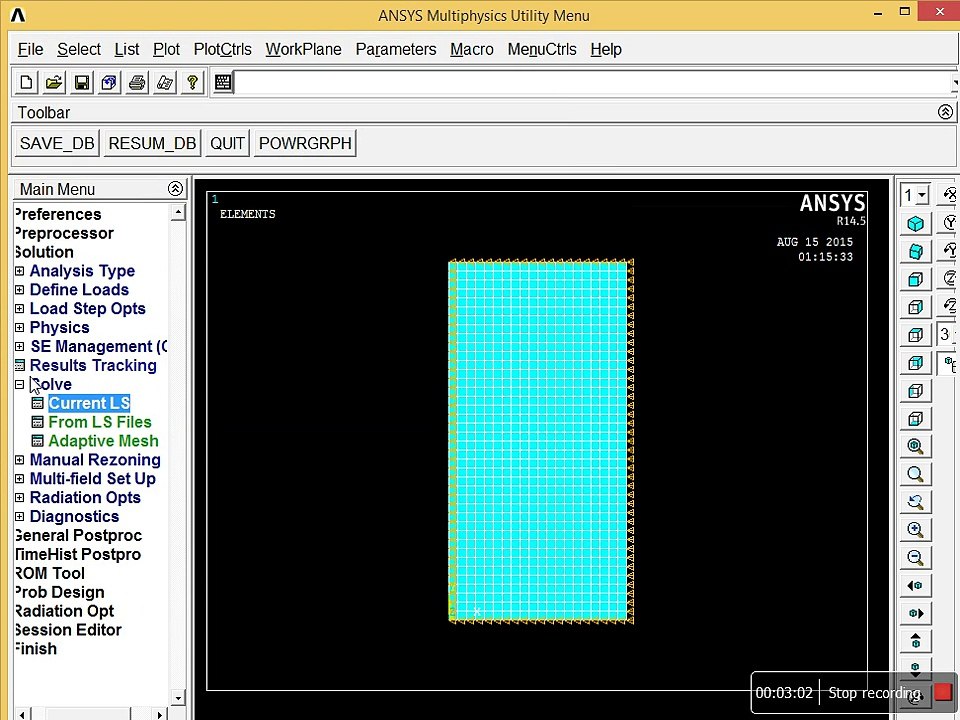Click the question mark Help icon
This screenshot has height=720, width=960.
(192, 83)
